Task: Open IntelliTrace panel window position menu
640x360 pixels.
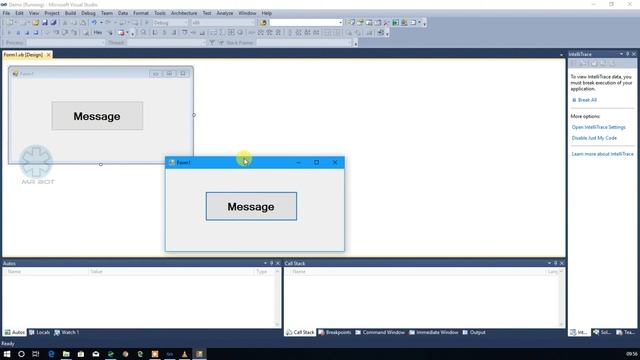Action: tap(621, 54)
